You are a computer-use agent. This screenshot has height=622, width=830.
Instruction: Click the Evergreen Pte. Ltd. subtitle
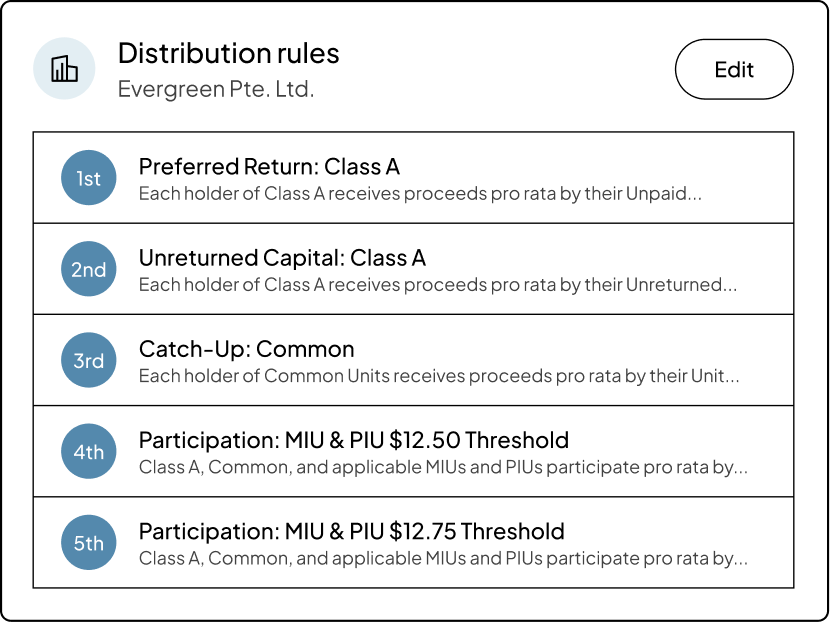pyautogui.click(x=216, y=89)
